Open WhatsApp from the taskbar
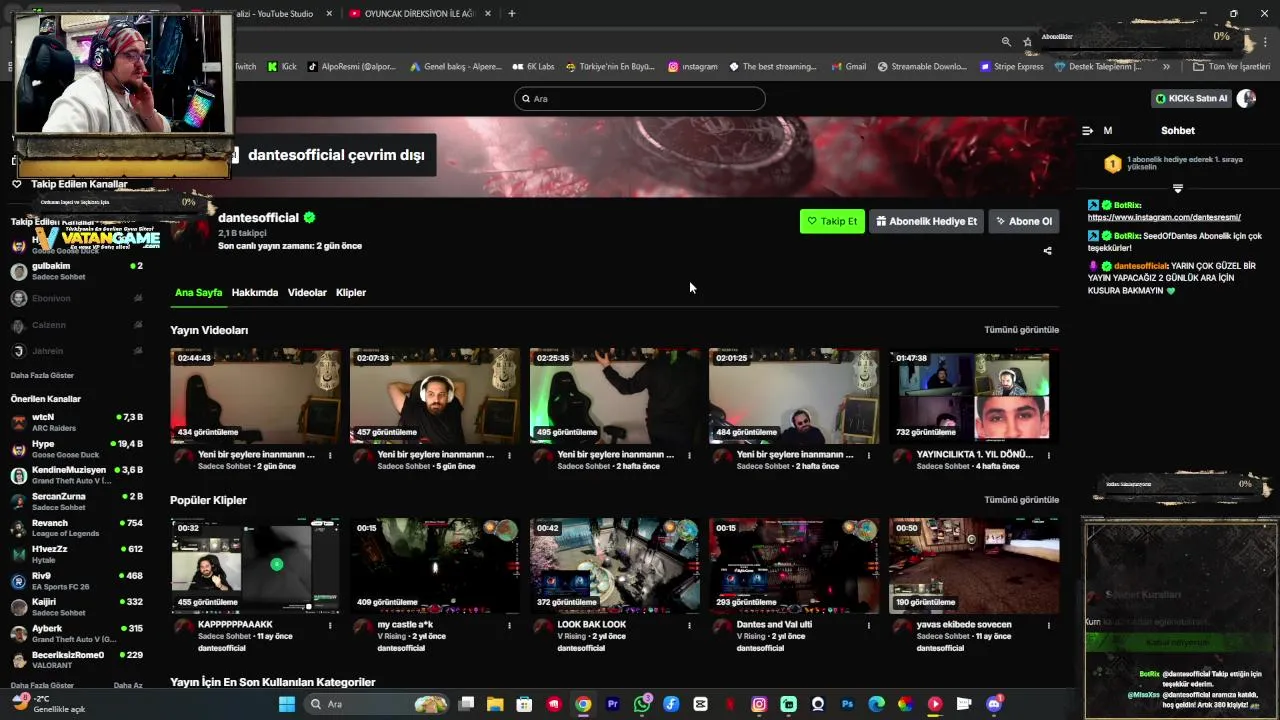 point(642,704)
